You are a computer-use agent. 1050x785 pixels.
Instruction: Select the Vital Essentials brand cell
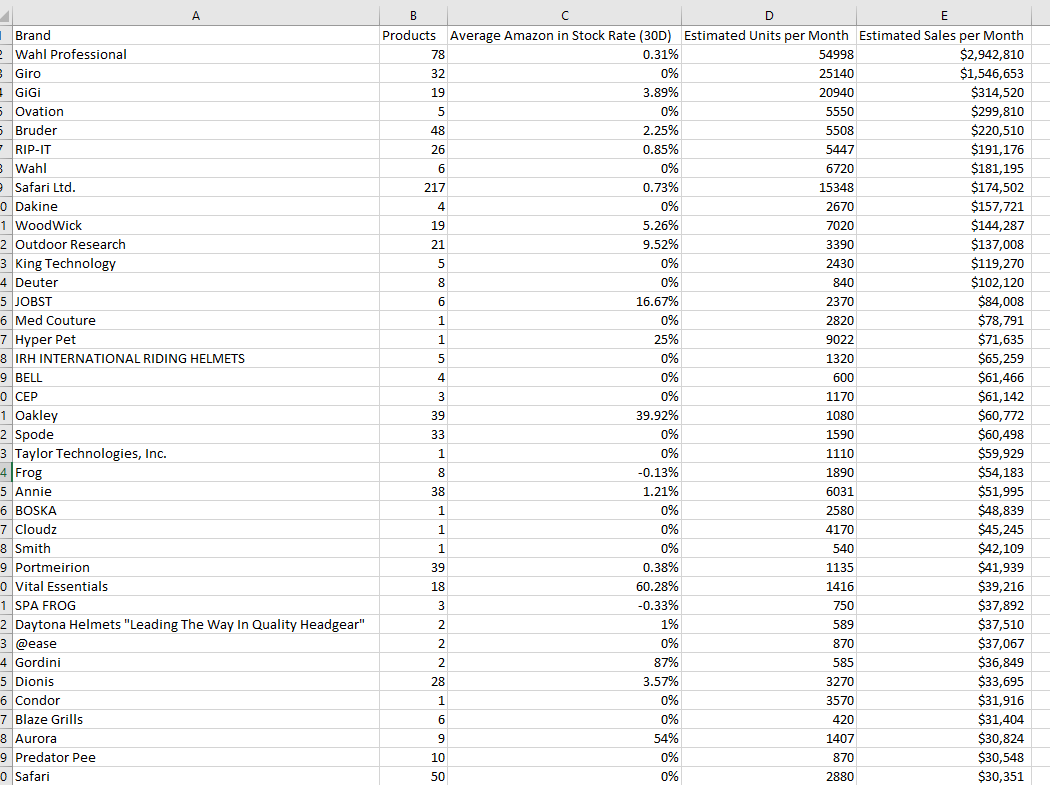tap(196, 586)
